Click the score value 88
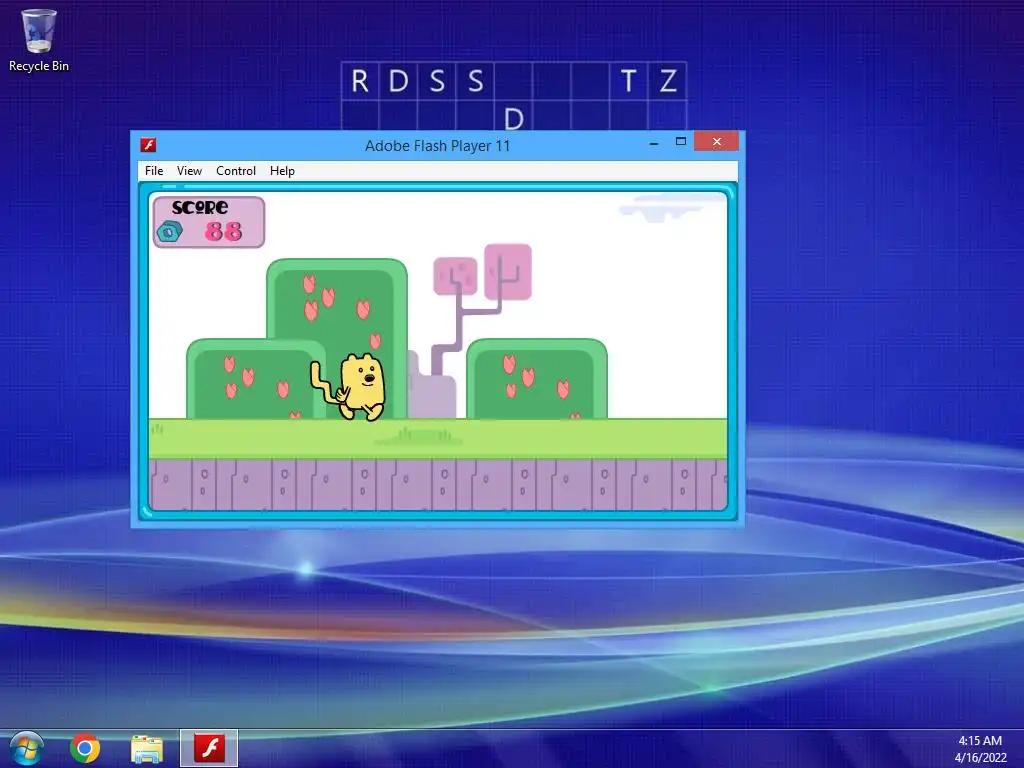This screenshot has height=768, width=1024. [223, 231]
